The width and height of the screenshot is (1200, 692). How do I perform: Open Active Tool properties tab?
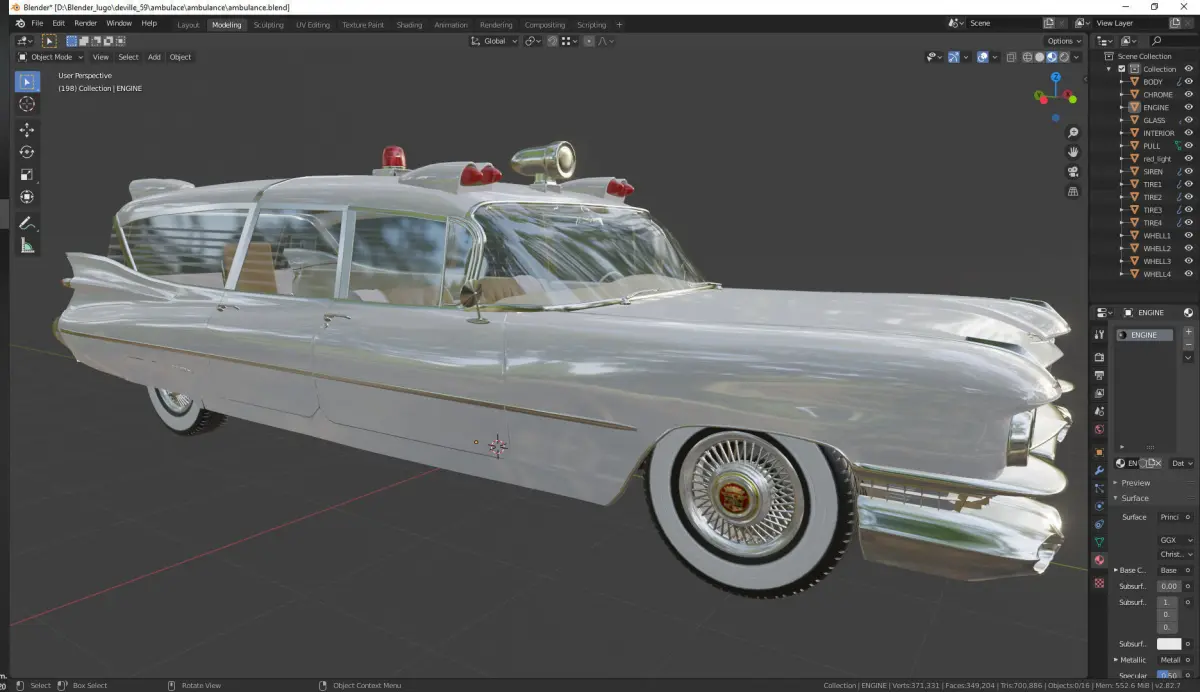click(1099, 335)
